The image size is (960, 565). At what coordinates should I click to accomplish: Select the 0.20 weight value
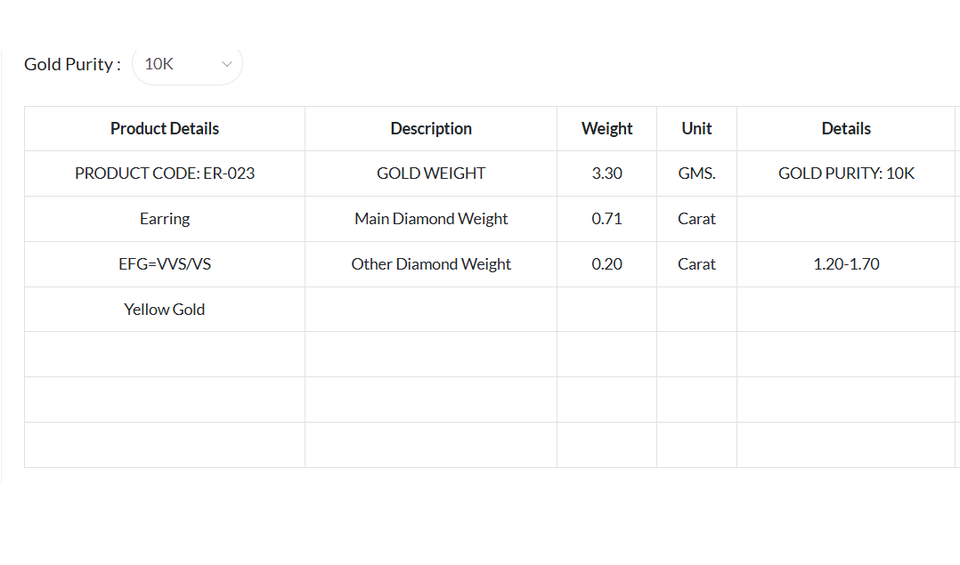tap(607, 264)
